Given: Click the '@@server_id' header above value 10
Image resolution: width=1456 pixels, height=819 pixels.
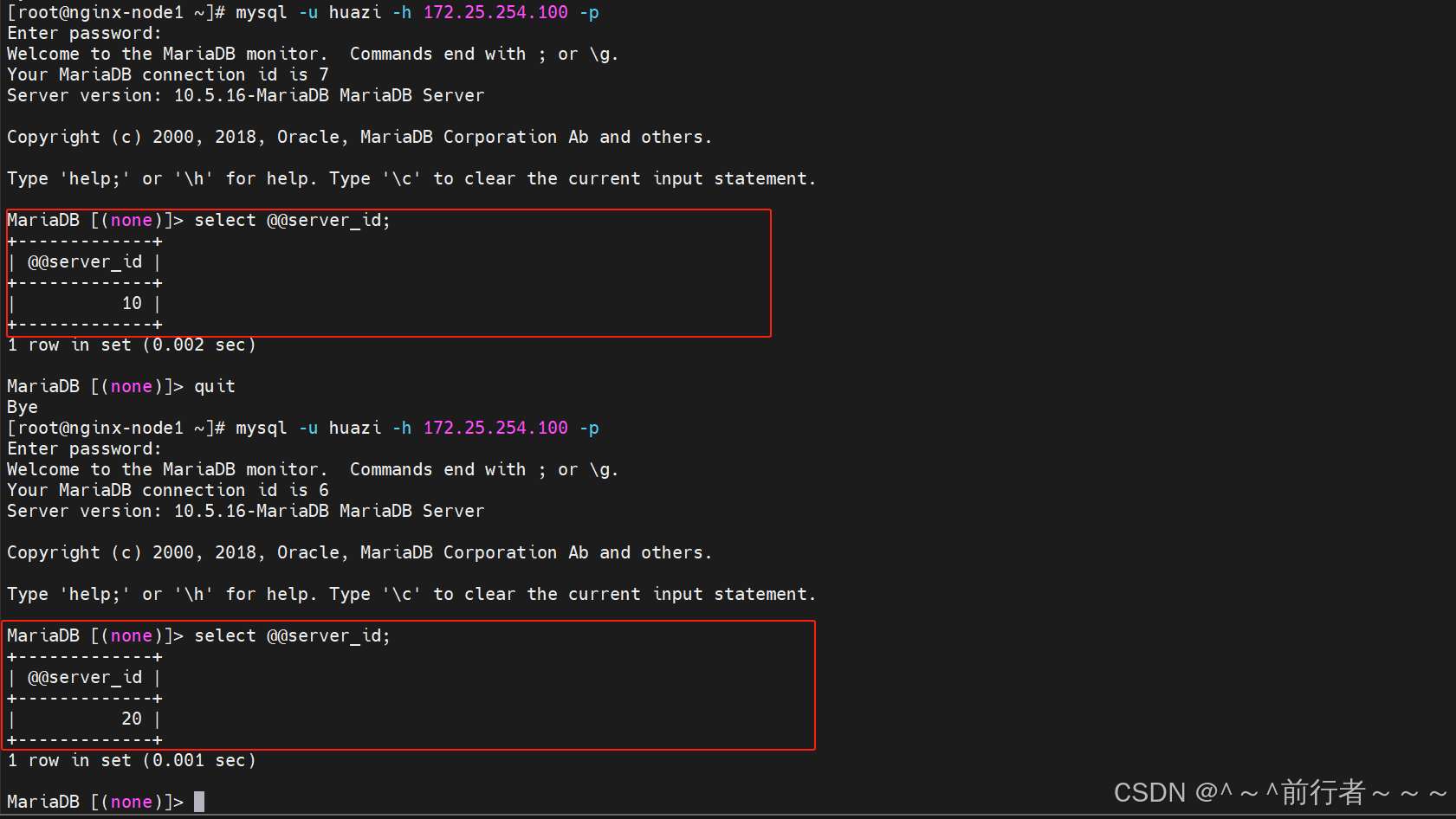Looking at the screenshot, I should click(x=85, y=261).
